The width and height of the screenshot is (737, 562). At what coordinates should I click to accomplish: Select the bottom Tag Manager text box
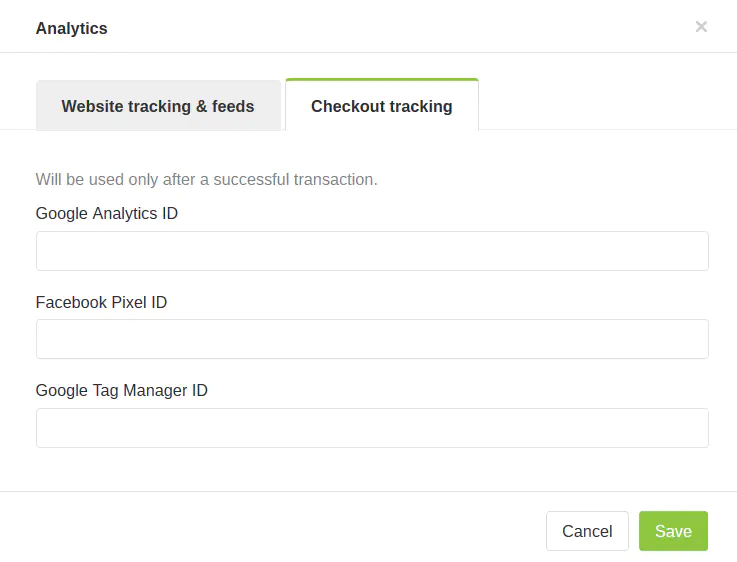coord(372,428)
